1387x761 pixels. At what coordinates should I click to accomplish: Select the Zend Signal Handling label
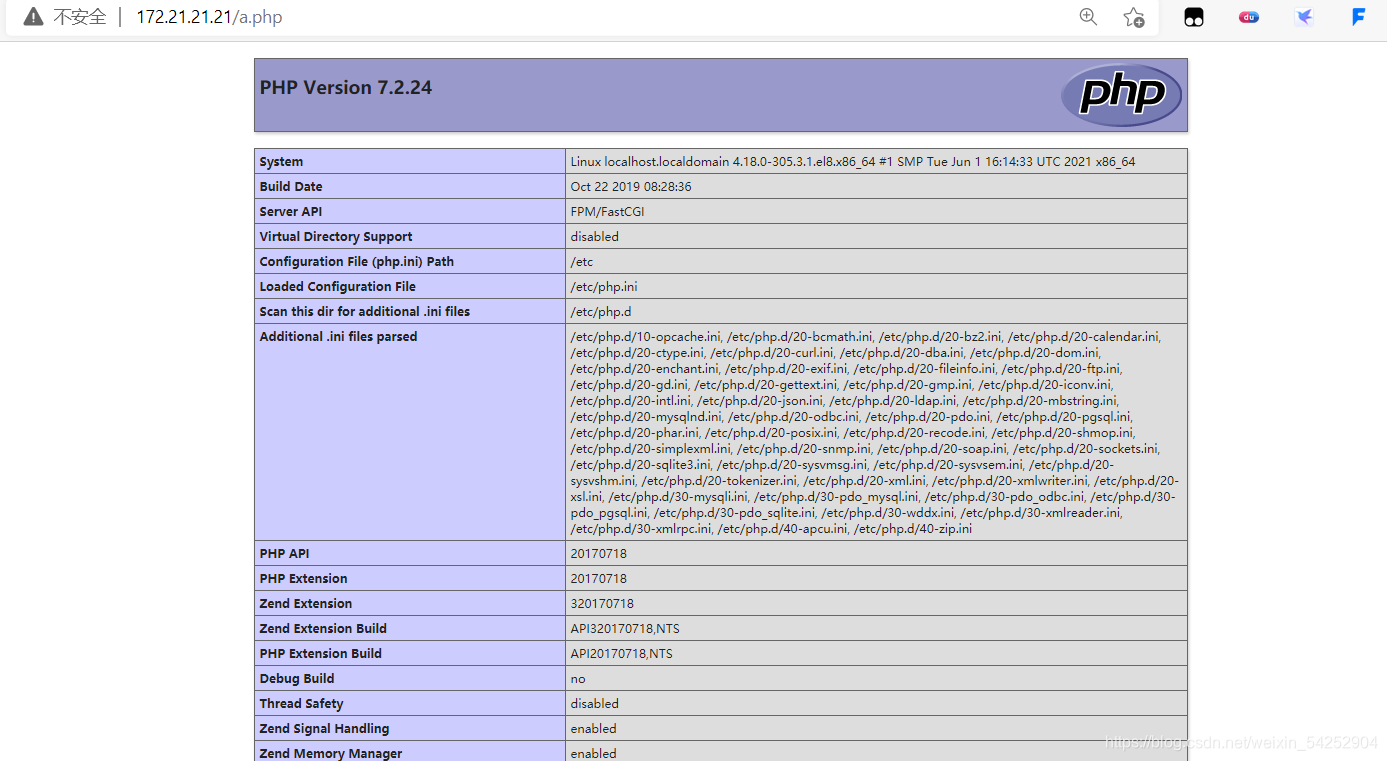(324, 729)
